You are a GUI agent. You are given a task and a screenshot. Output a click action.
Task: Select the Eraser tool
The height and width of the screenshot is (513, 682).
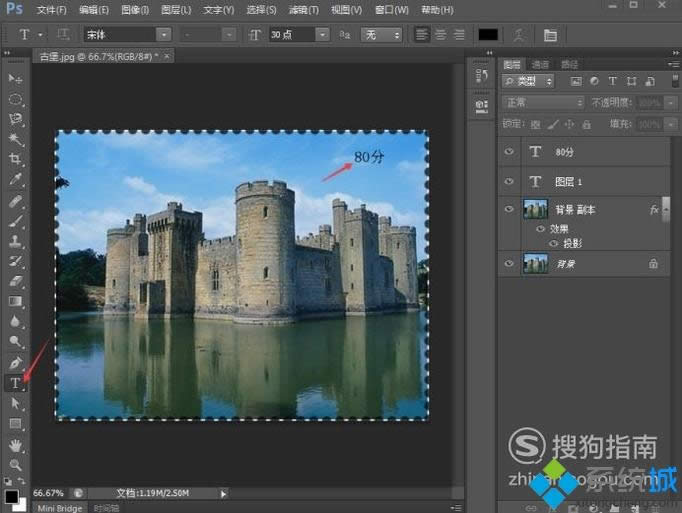tap(15, 281)
